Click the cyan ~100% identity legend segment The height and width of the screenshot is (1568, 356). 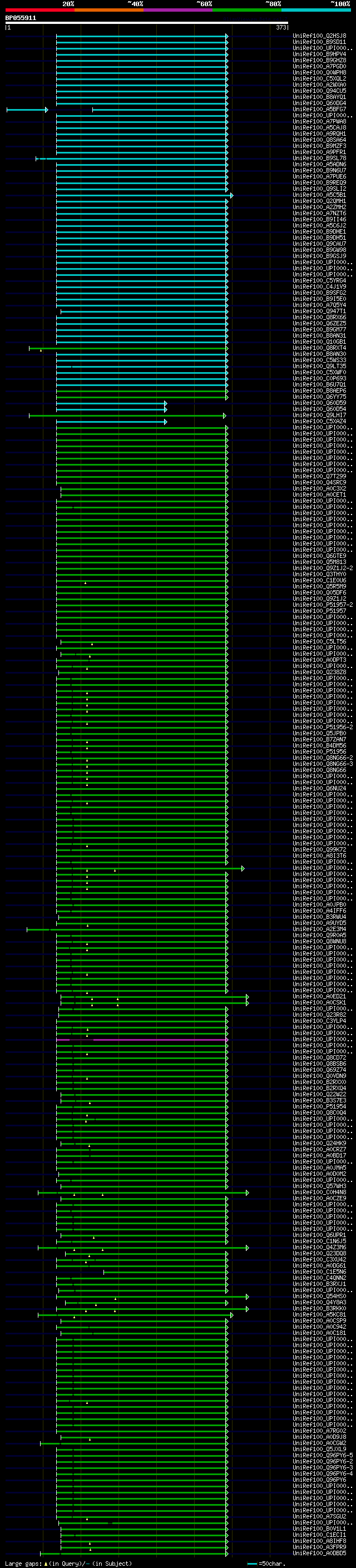coord(316,10)
